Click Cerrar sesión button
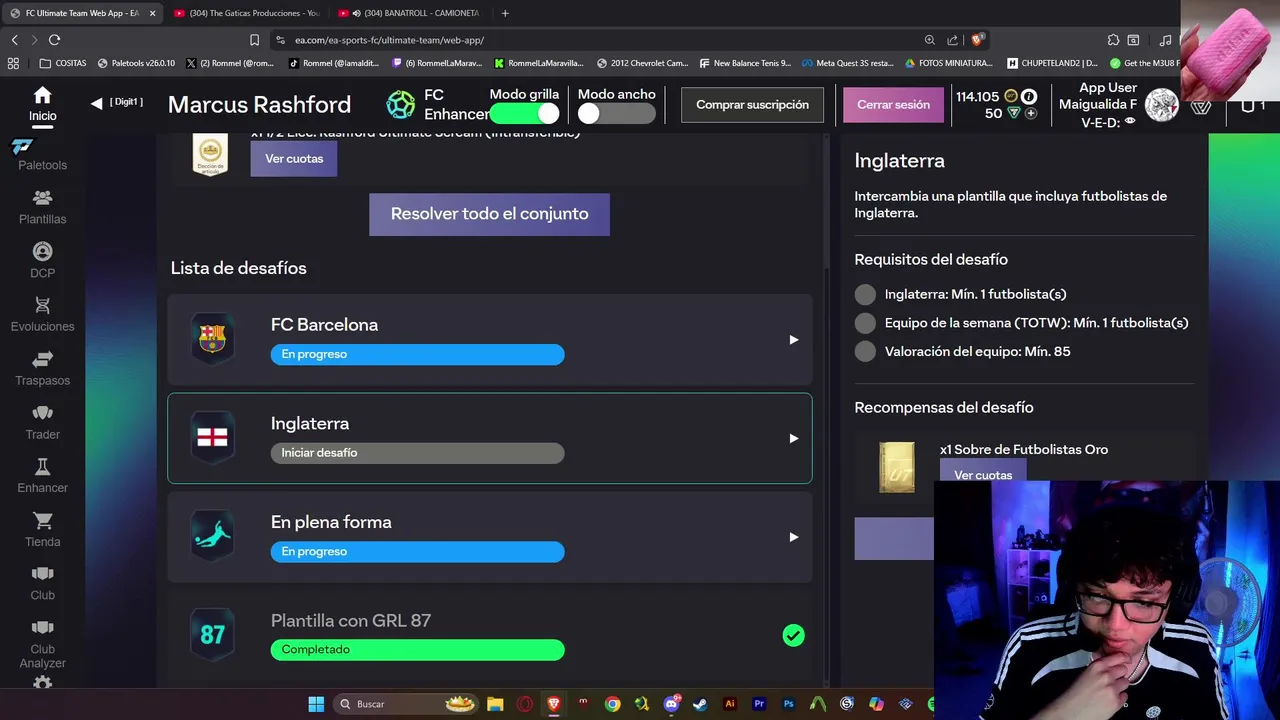 (x=893, y=105)
